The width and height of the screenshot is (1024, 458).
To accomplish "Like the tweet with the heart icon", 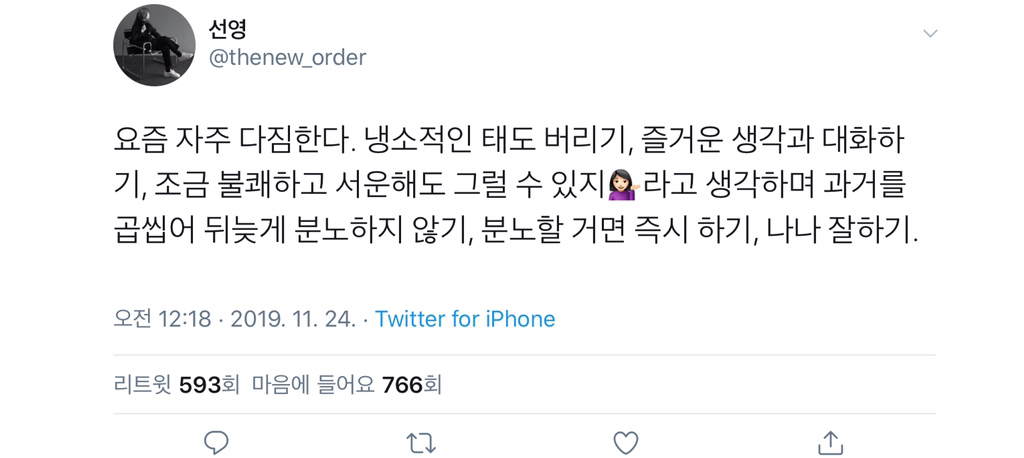I will pyautogui.click(x=626, y=443).
